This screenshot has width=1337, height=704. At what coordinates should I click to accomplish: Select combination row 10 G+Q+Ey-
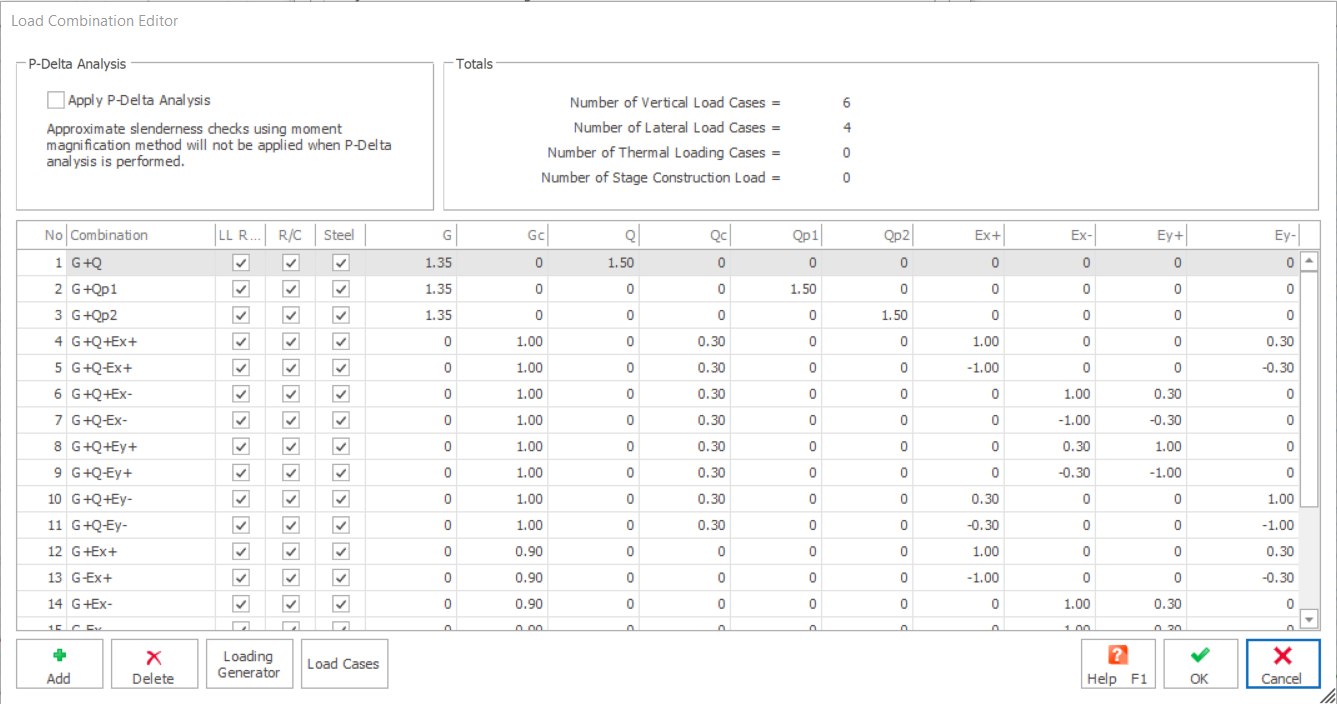coord(658,498)
